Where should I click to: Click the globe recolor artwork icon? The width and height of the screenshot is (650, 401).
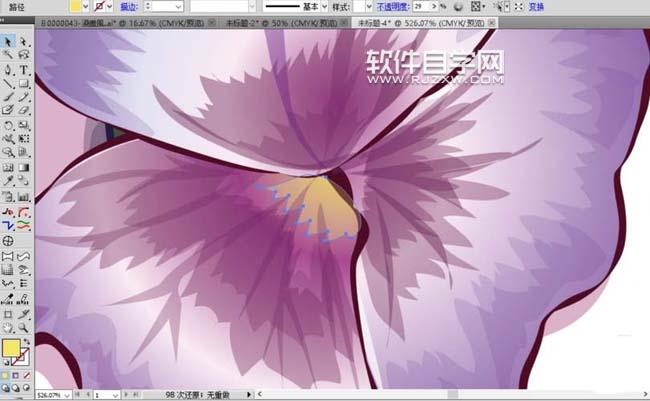tap(458, 7)
